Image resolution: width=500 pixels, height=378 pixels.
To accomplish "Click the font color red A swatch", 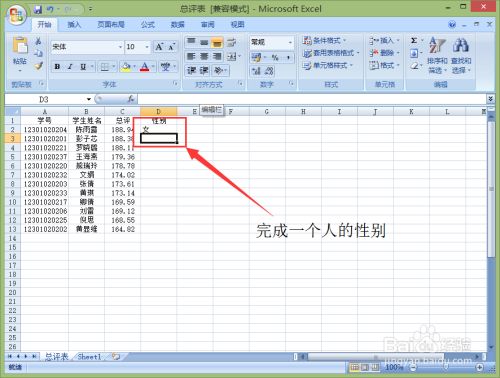I will point(144,67).
